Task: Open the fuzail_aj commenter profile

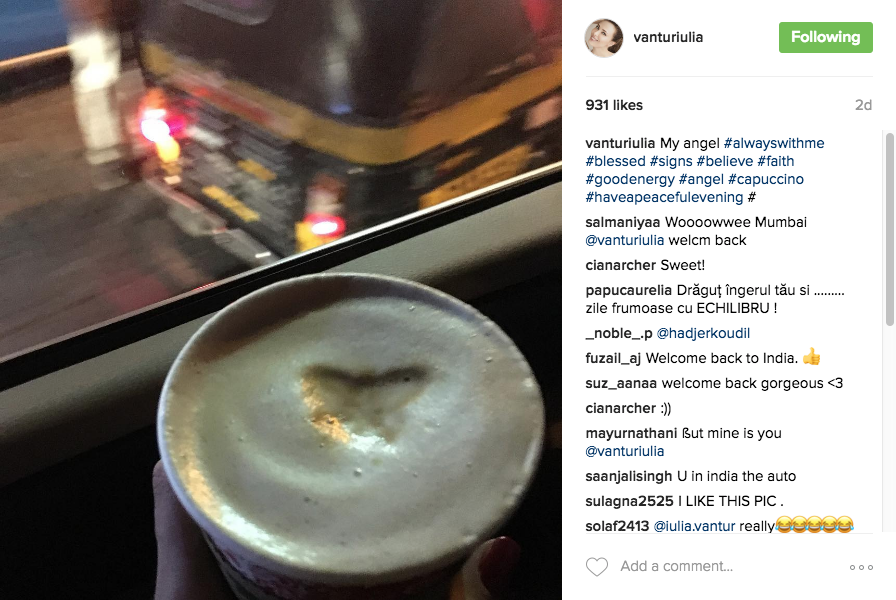Action: (613, 358)
